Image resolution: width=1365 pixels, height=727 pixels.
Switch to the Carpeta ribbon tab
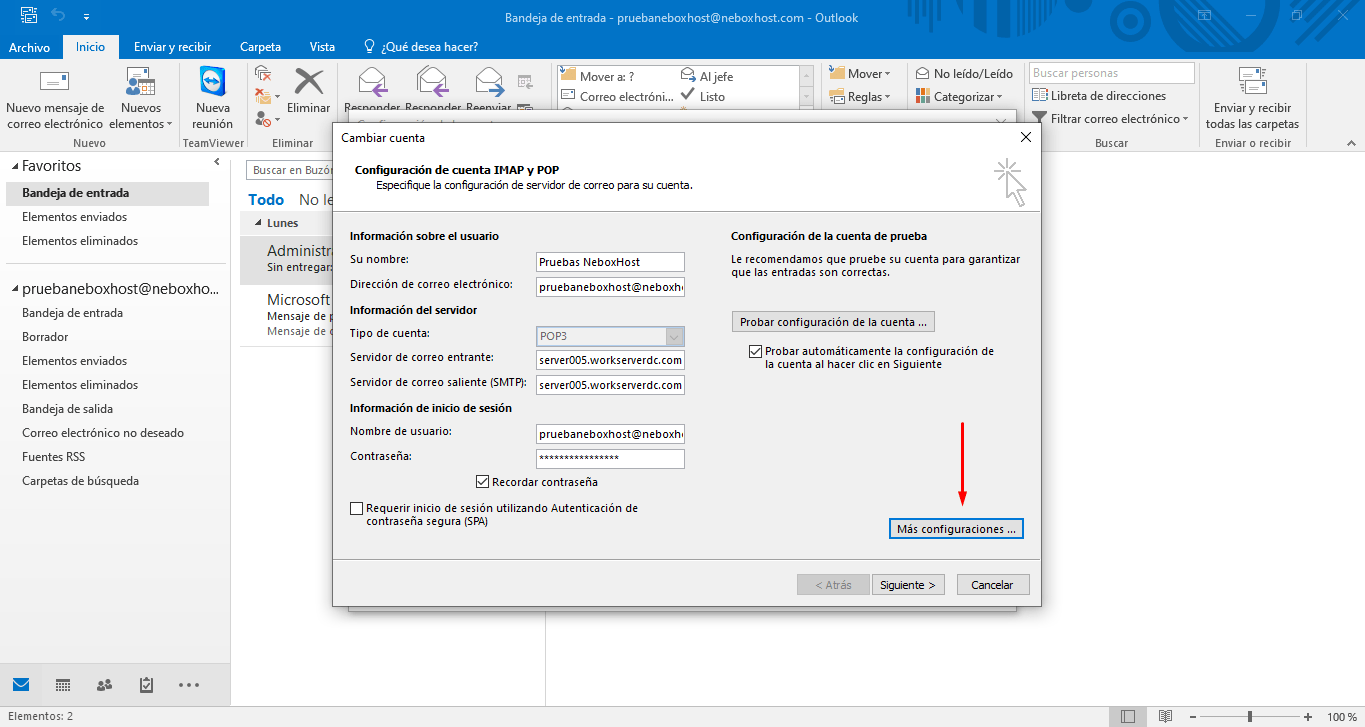pos(260,47)
